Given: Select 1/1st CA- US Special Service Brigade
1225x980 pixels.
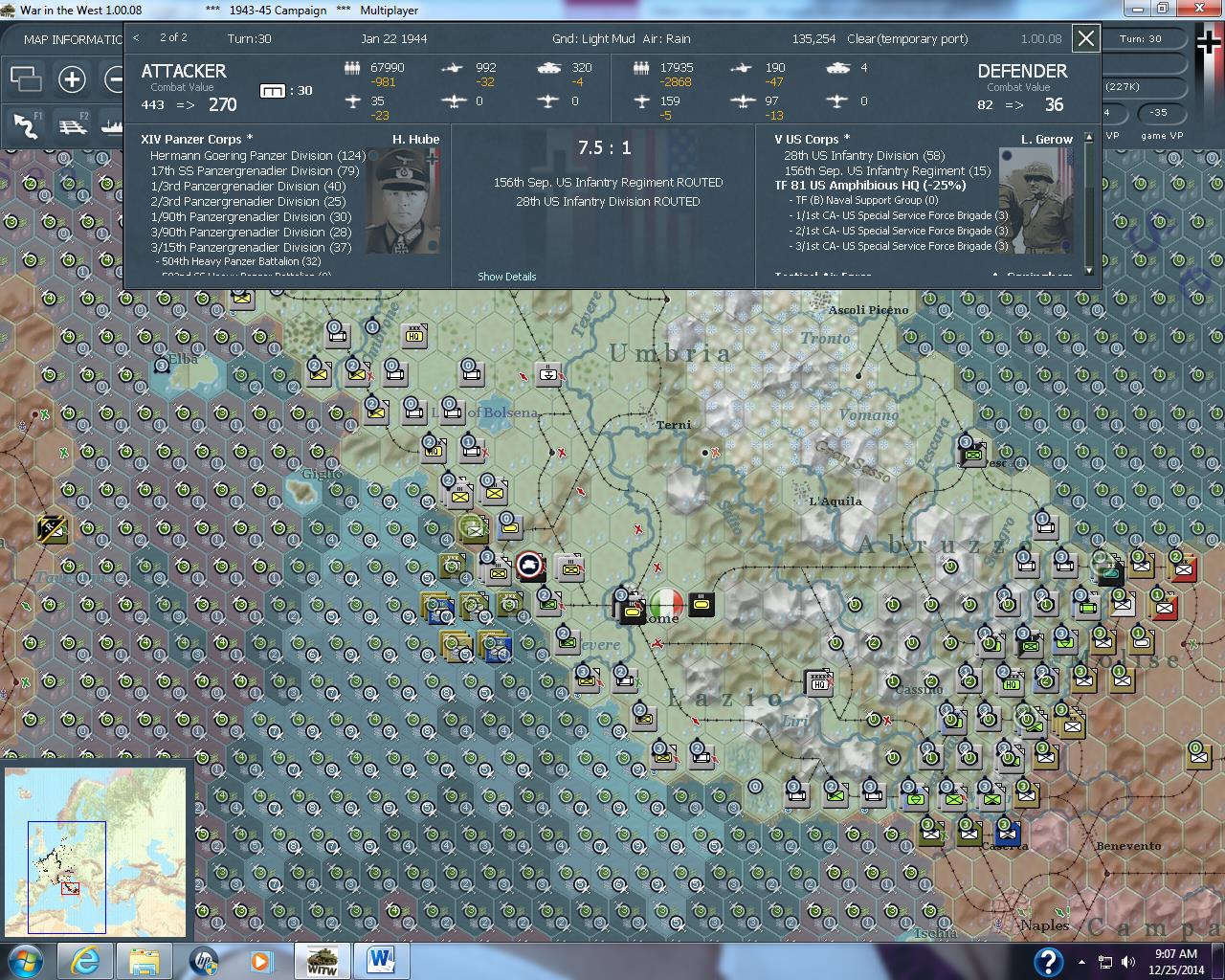Looking at the screenshot, I should [899, 215].
